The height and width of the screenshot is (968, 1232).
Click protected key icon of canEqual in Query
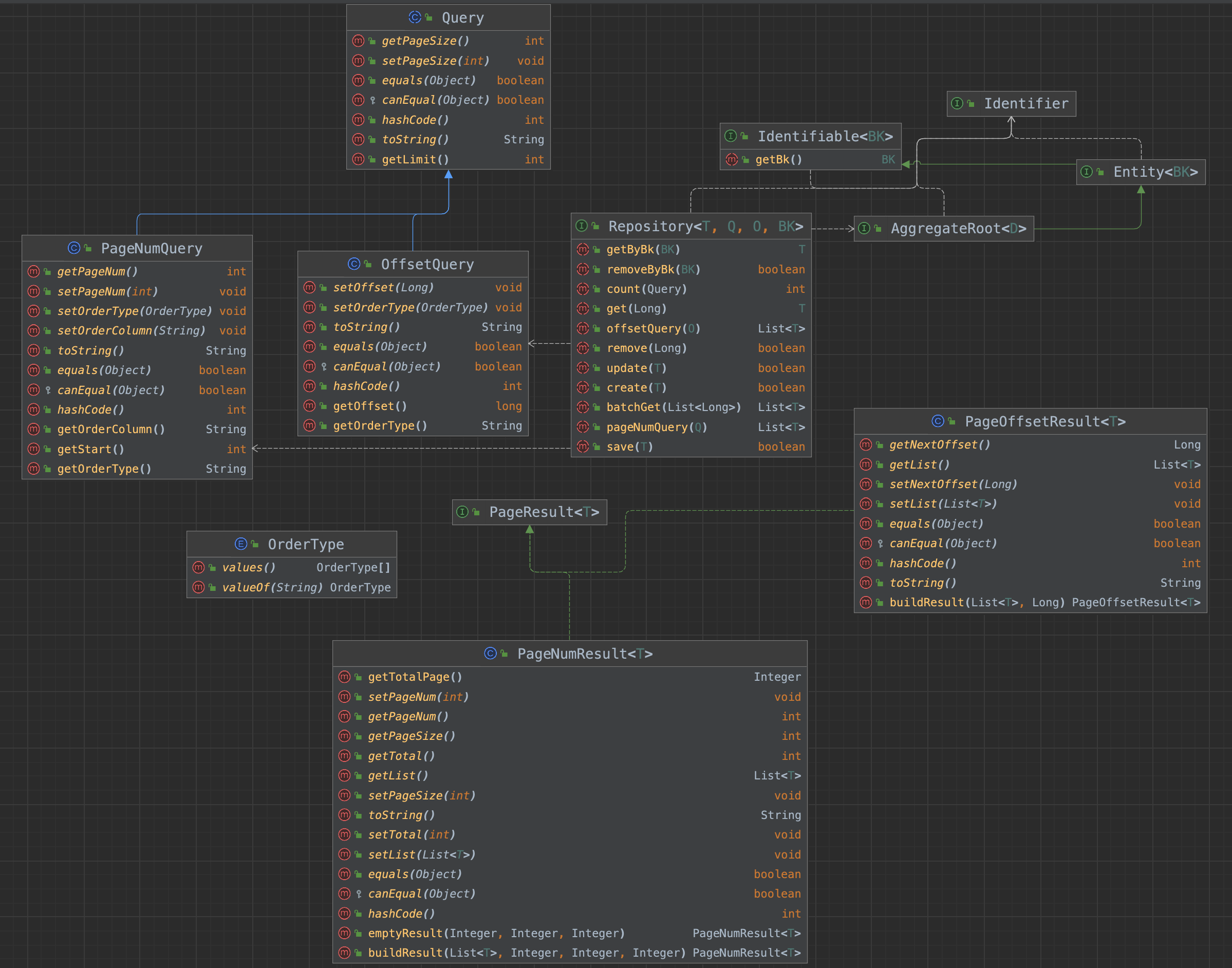372,100
